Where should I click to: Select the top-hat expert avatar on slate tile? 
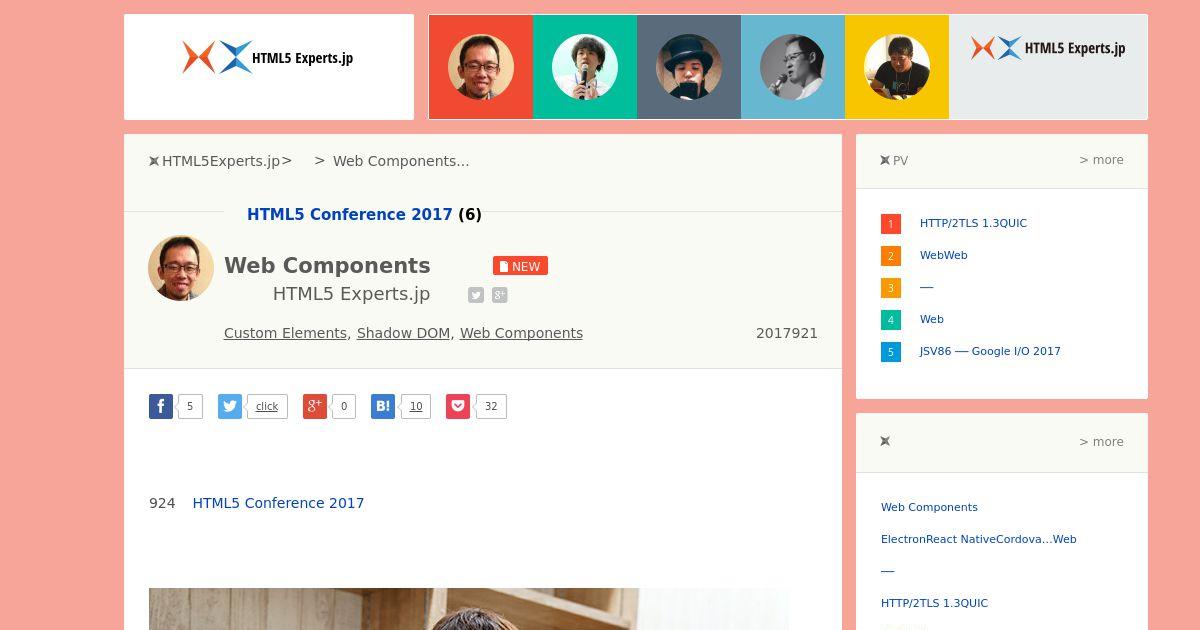(x=689, y=67)
